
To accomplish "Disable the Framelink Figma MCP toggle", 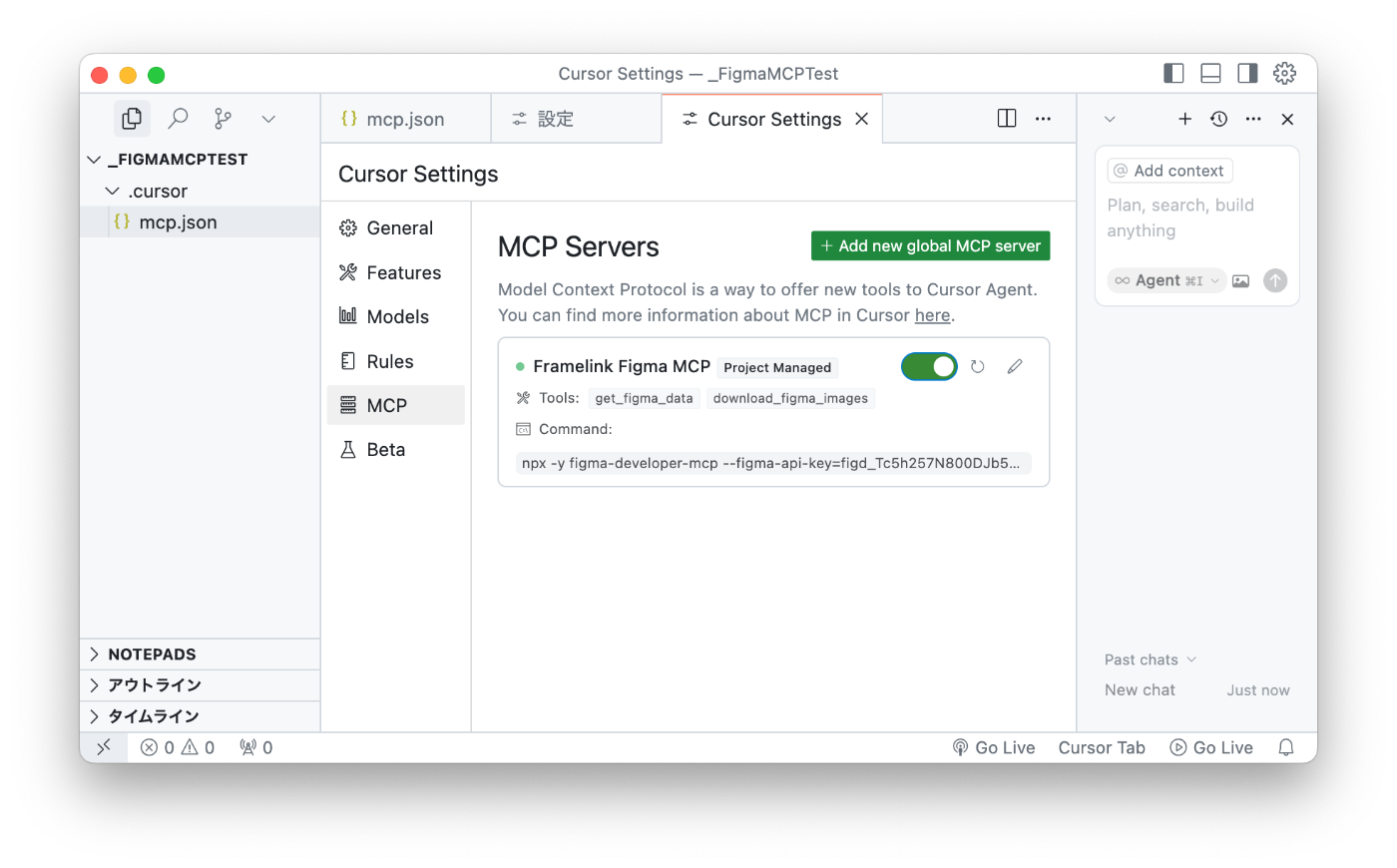I will point(929,366).
